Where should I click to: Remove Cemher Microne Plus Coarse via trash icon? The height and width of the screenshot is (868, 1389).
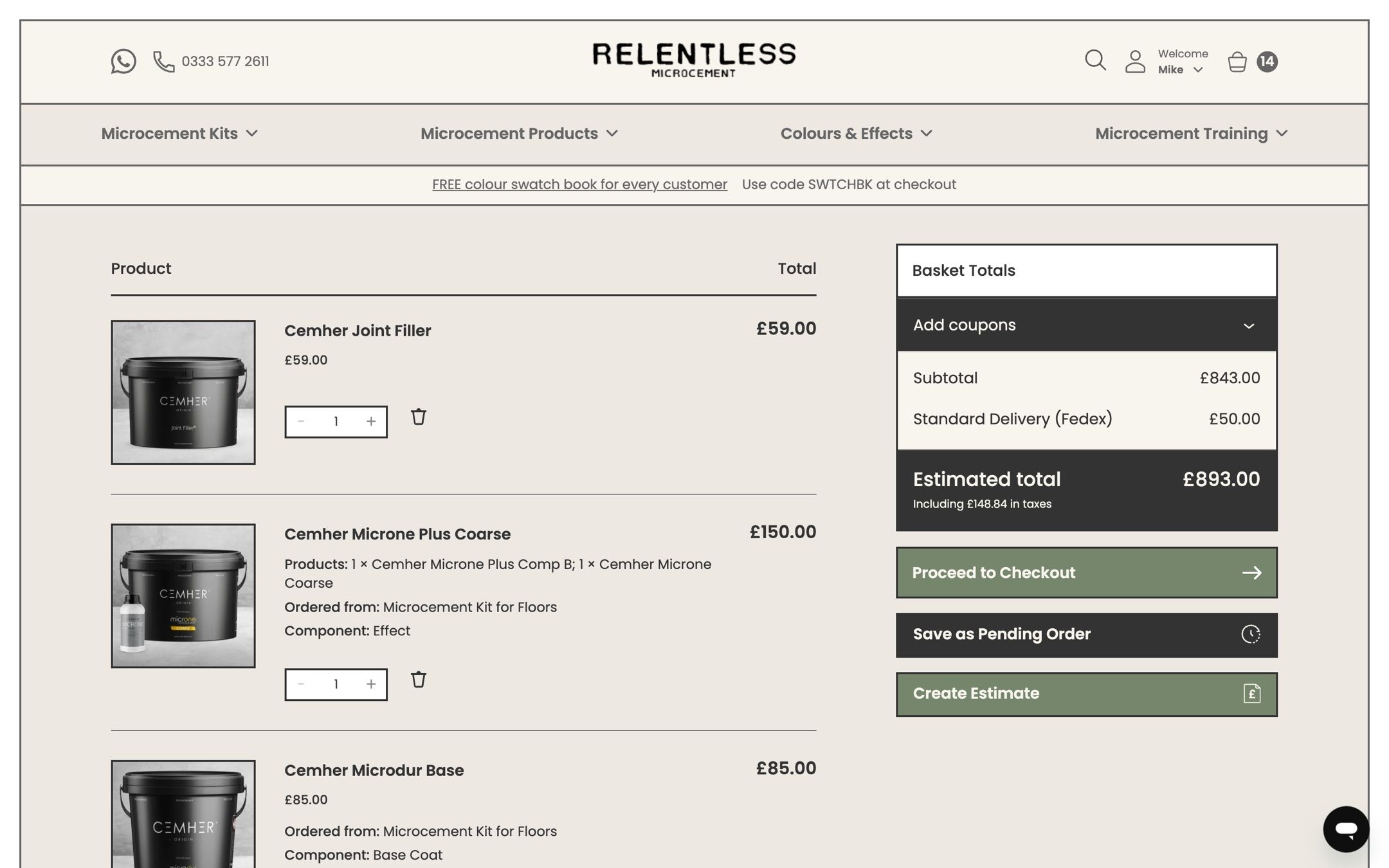coord(419,680)
